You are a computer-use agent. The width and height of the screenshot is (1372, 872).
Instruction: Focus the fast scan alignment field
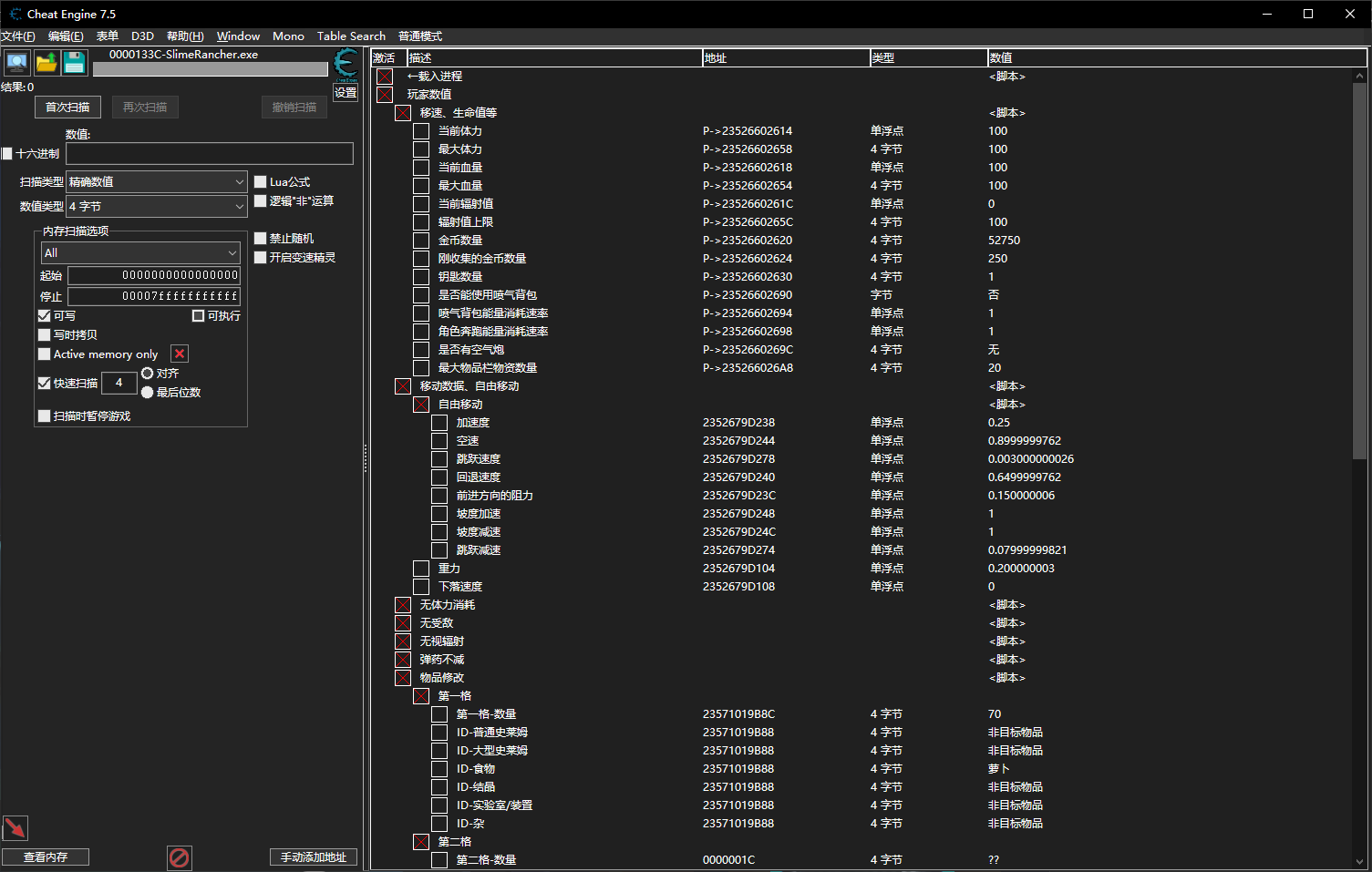click(x=119, y=384)
